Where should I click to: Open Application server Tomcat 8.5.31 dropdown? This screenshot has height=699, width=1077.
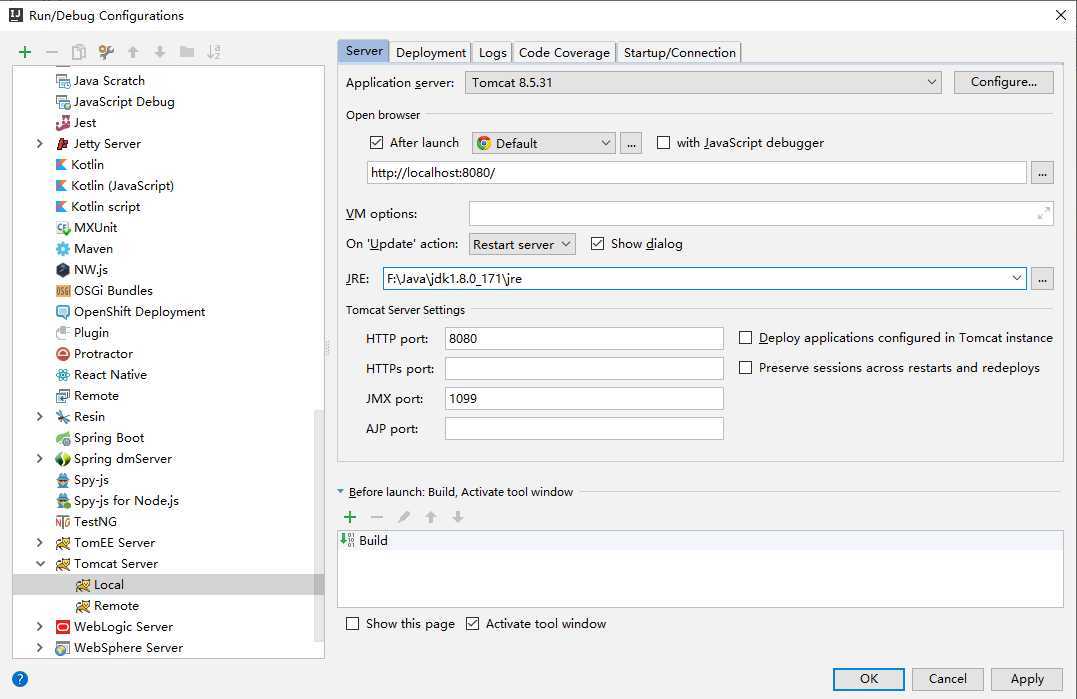(x=703, y=82)
